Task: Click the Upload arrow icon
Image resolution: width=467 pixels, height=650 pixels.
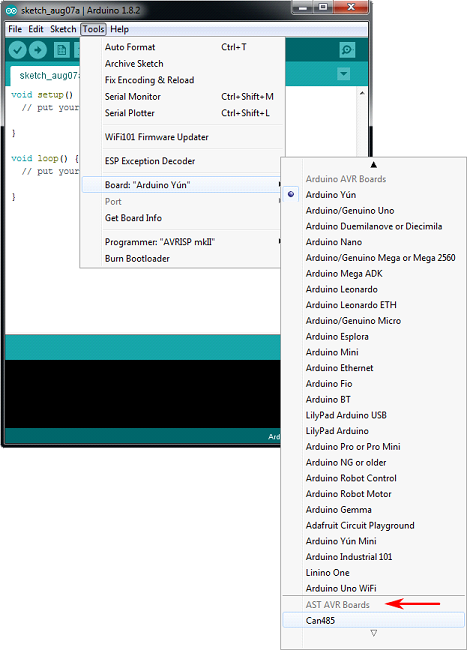Action: [x=38, y=50]
